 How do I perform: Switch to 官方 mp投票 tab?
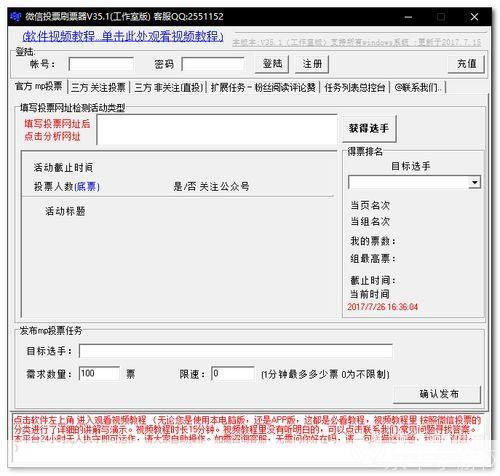(x=39, y=86)
